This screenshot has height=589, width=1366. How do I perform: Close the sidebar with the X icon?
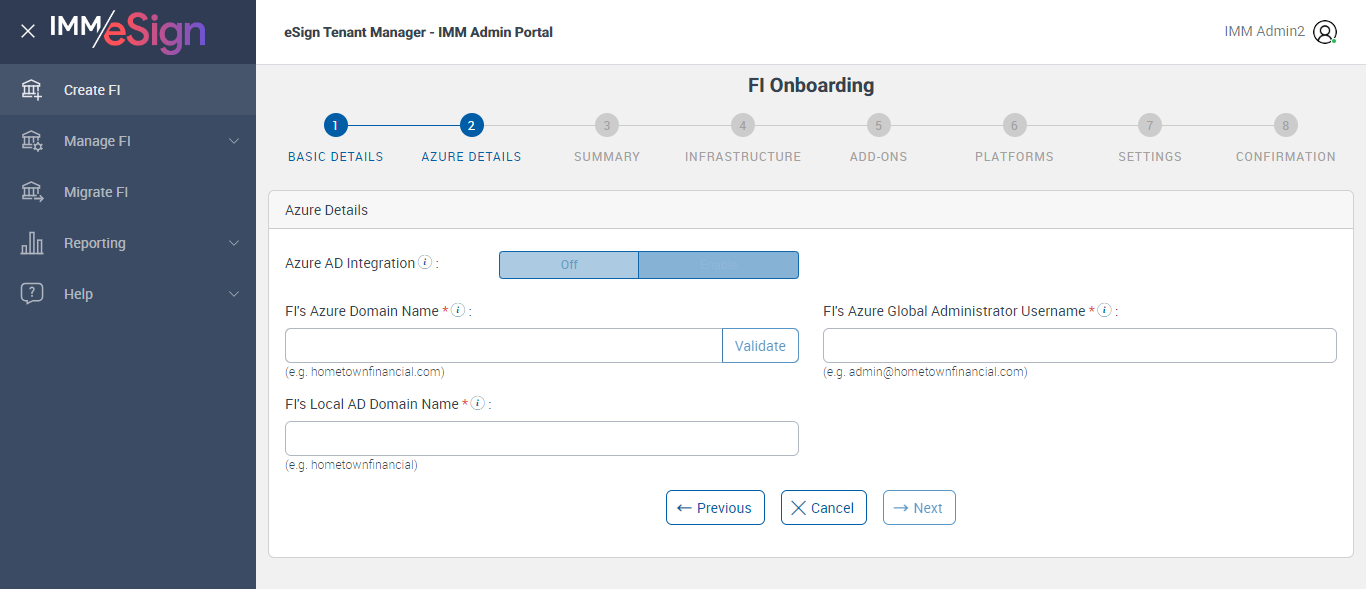[x=28, y=31]
